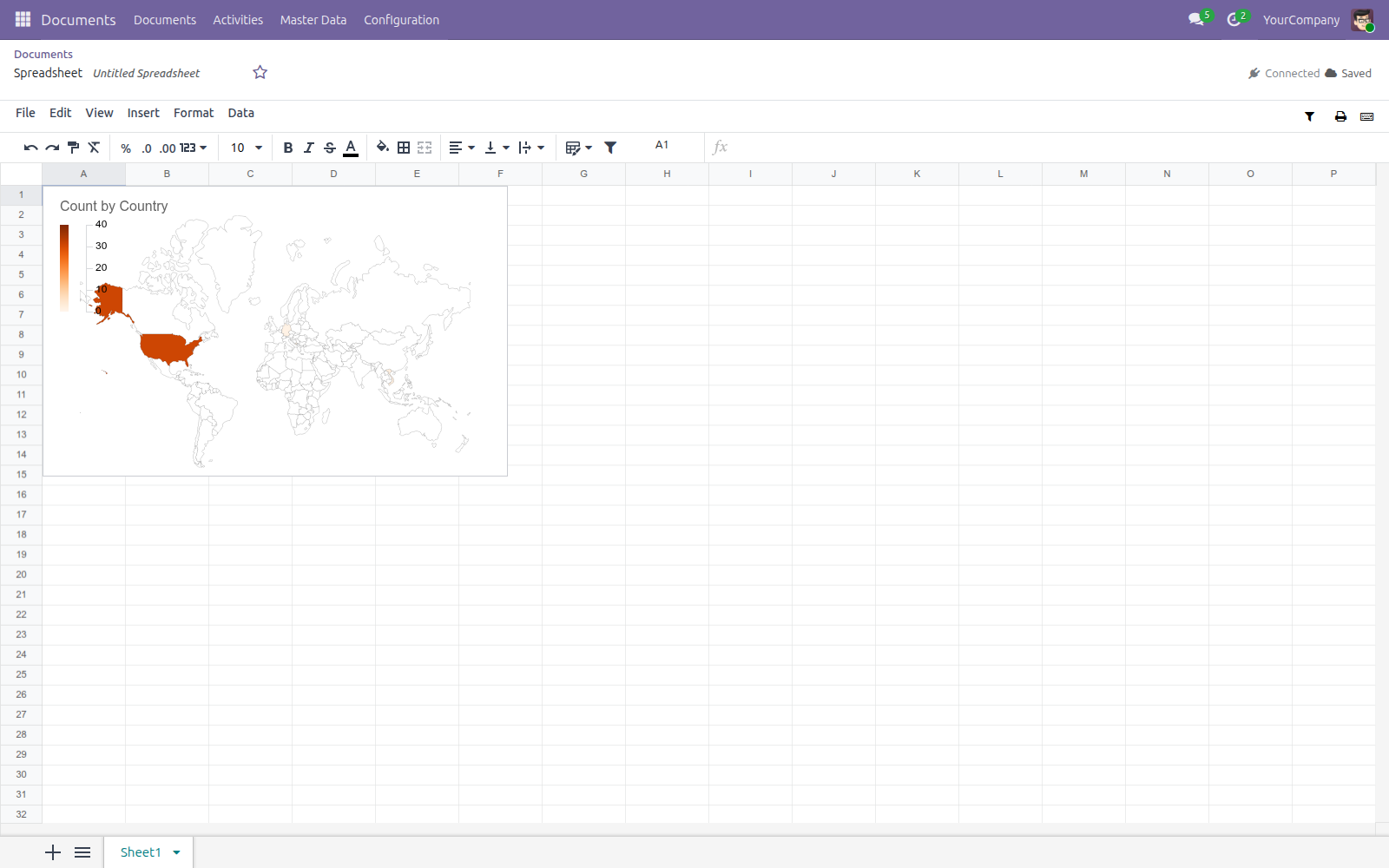This screenshot has width=1389, height=868.
Task: Open the activities clock icon
Action: point(1234,19)
